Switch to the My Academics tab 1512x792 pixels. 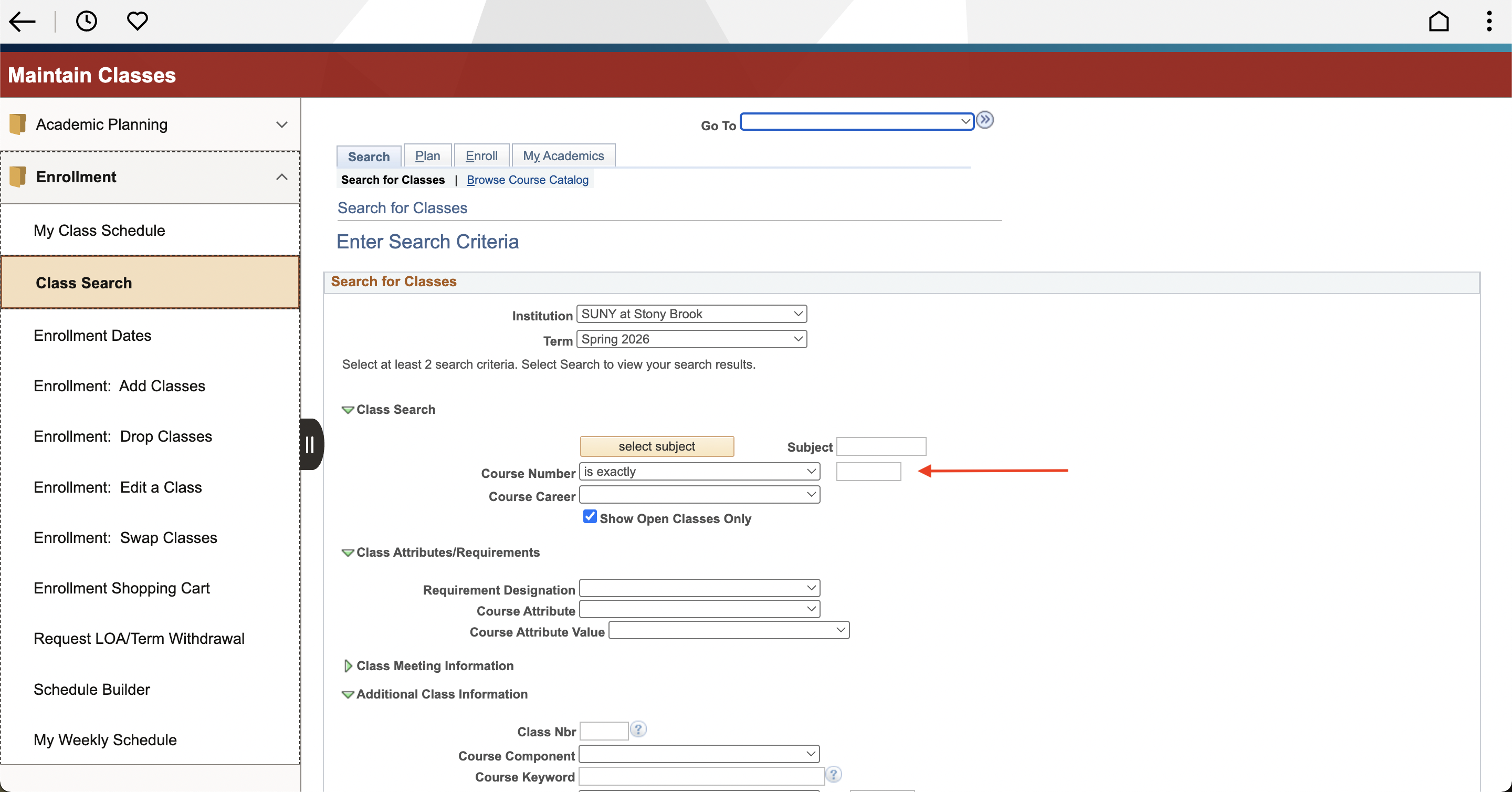click(563, 156)
